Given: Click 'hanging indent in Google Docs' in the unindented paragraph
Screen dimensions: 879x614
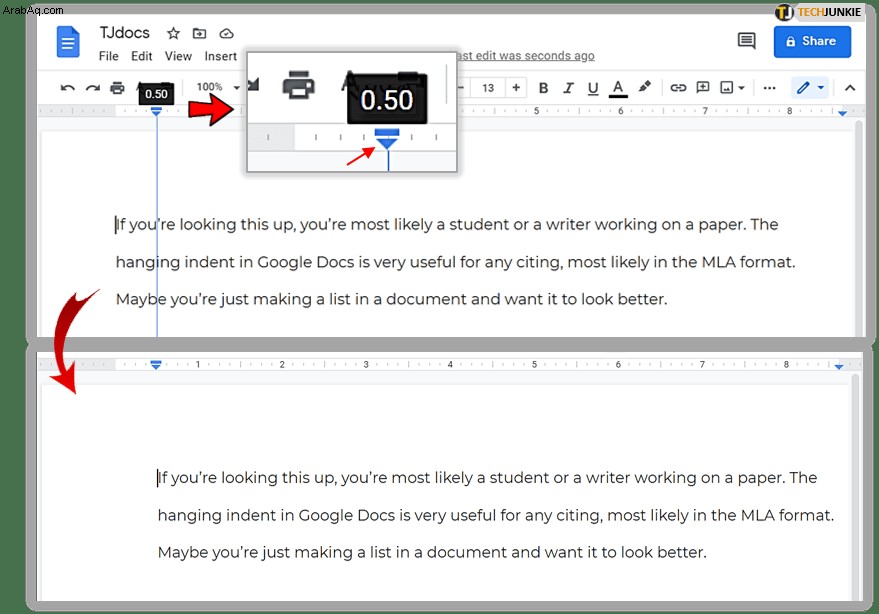Looking at the screenshot, I should (x=235, y=262).
